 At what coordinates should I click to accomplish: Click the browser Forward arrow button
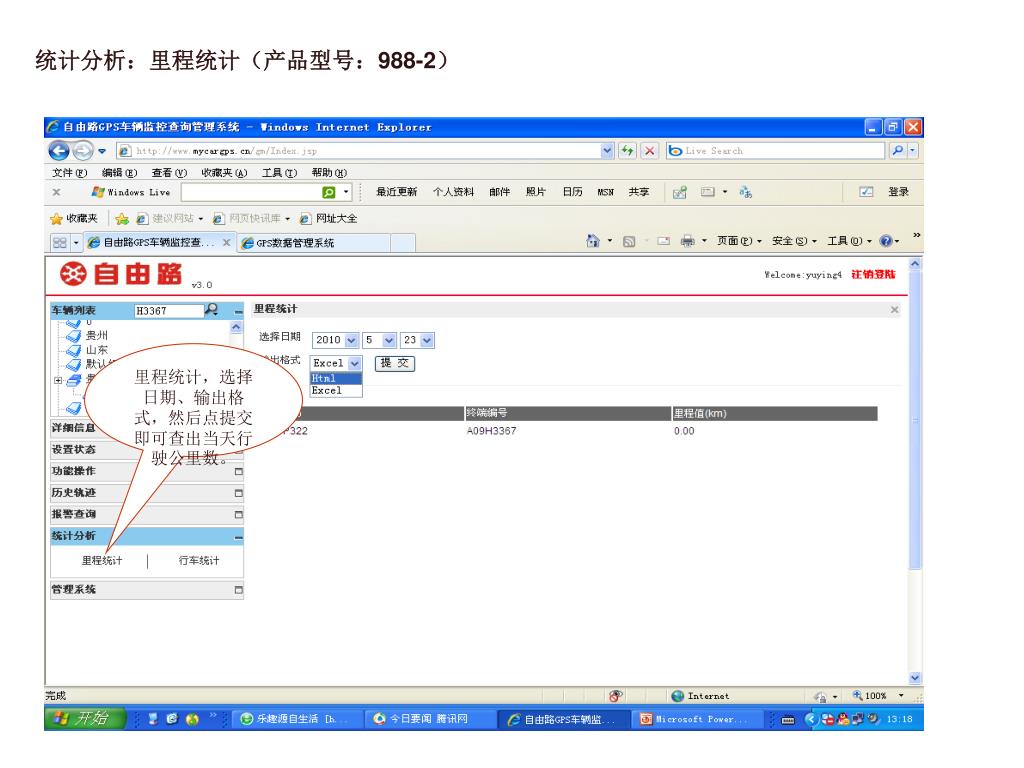pos(83,151)
